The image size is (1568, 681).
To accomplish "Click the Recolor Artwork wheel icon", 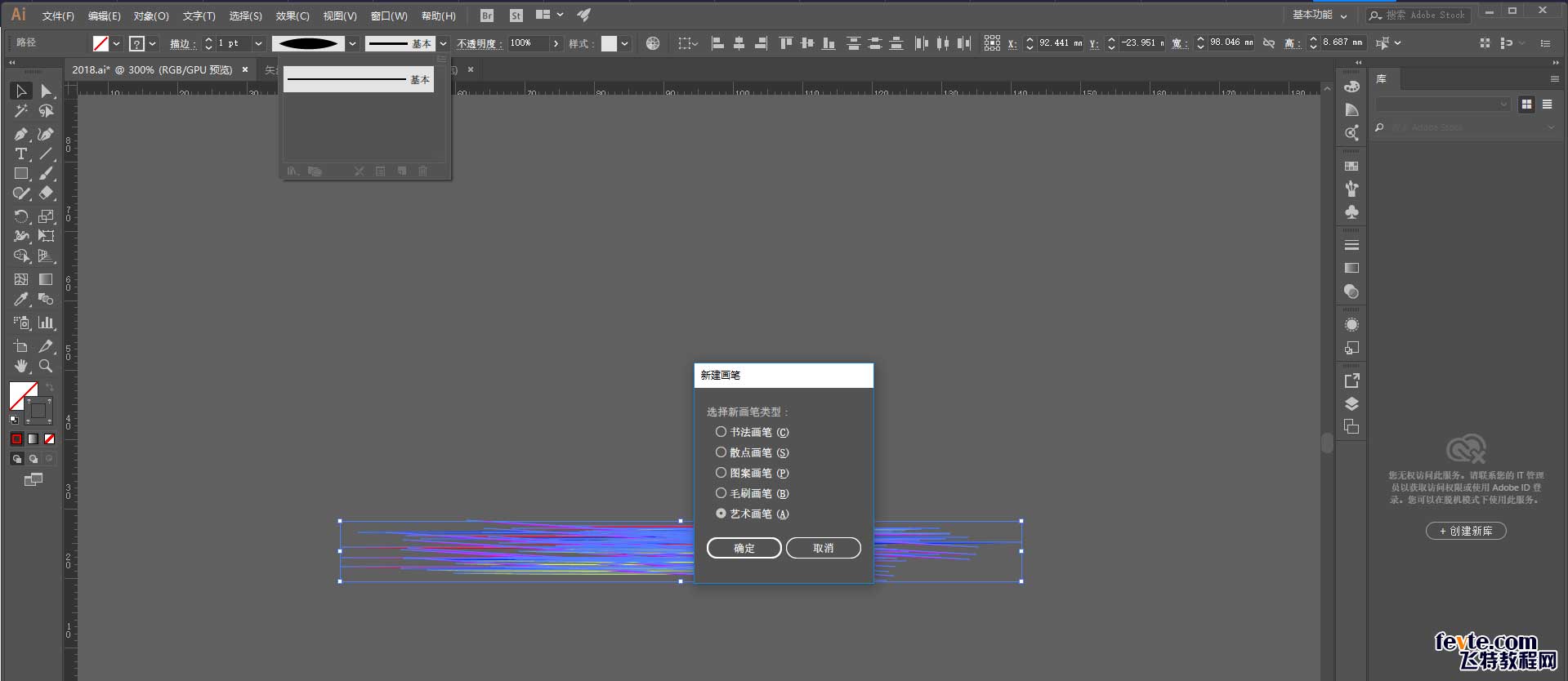I will (x=653, y=43).
